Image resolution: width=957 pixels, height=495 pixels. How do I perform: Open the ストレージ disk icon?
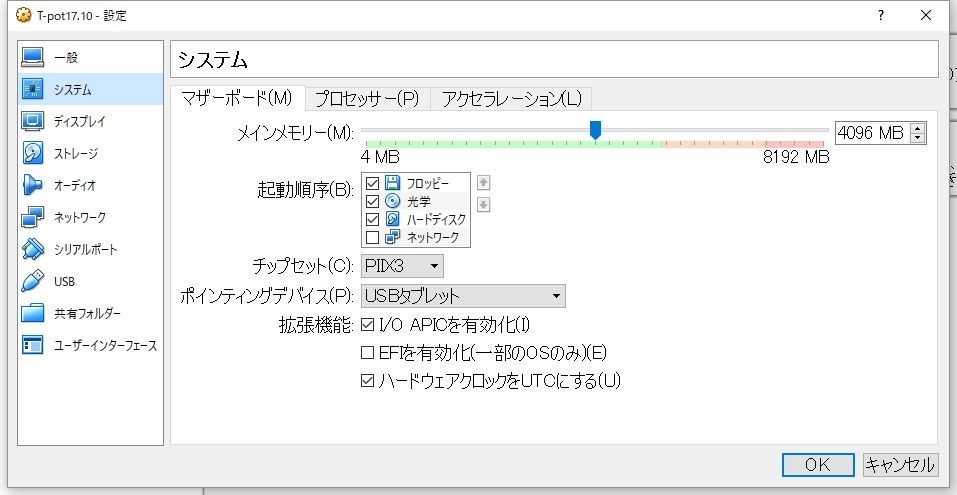[32, 153]
